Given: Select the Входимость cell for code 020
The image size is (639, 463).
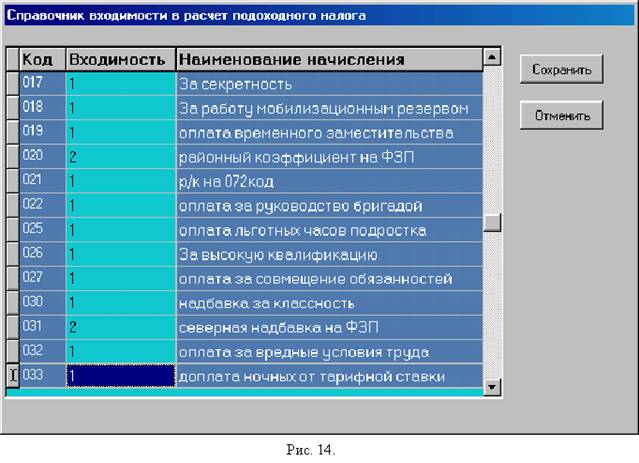Looking at the screenshot, I should pos(121,157).
